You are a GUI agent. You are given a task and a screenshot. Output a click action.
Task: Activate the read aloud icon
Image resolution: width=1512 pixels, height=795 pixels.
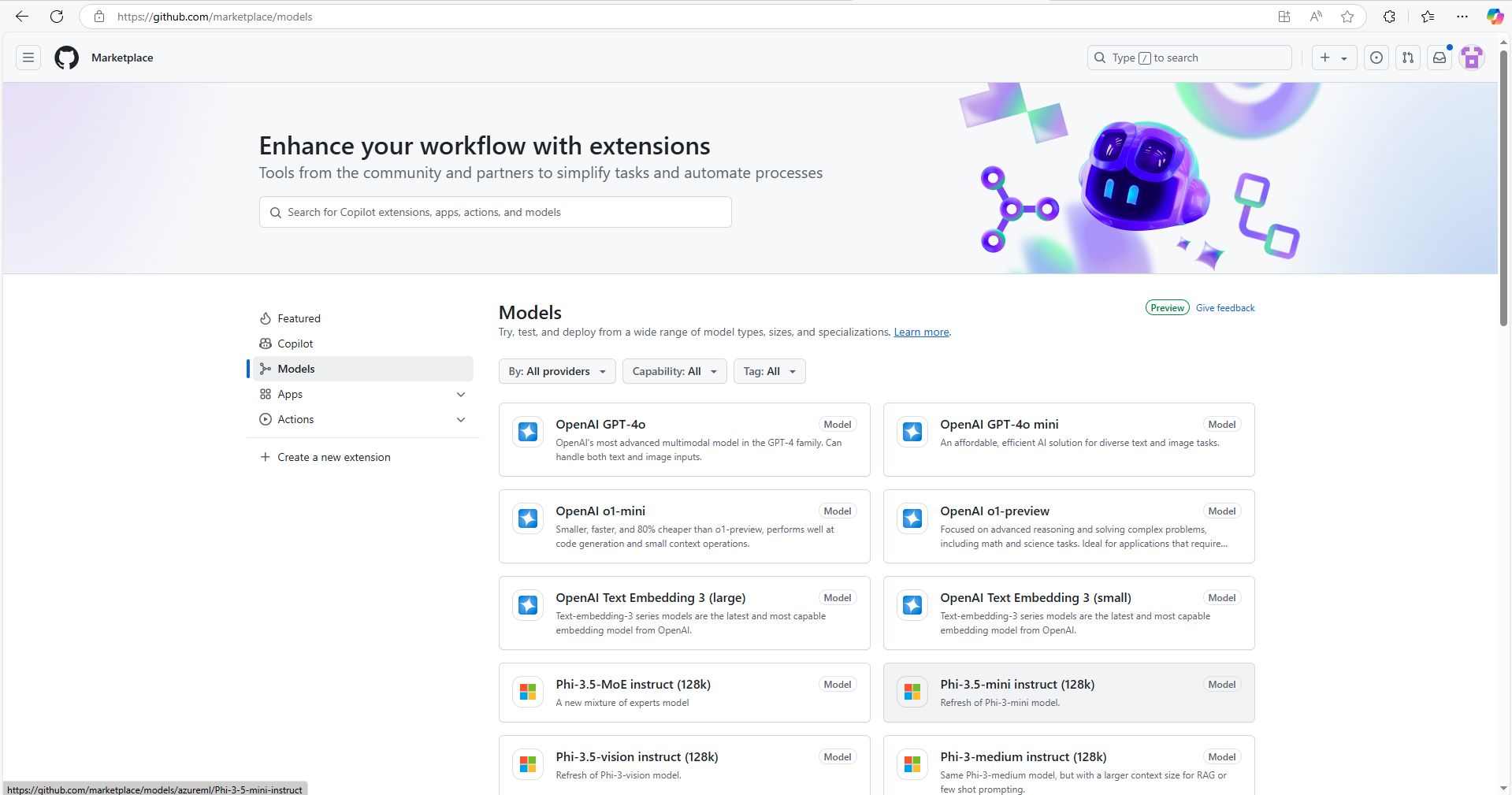[x=1316, y=17]
